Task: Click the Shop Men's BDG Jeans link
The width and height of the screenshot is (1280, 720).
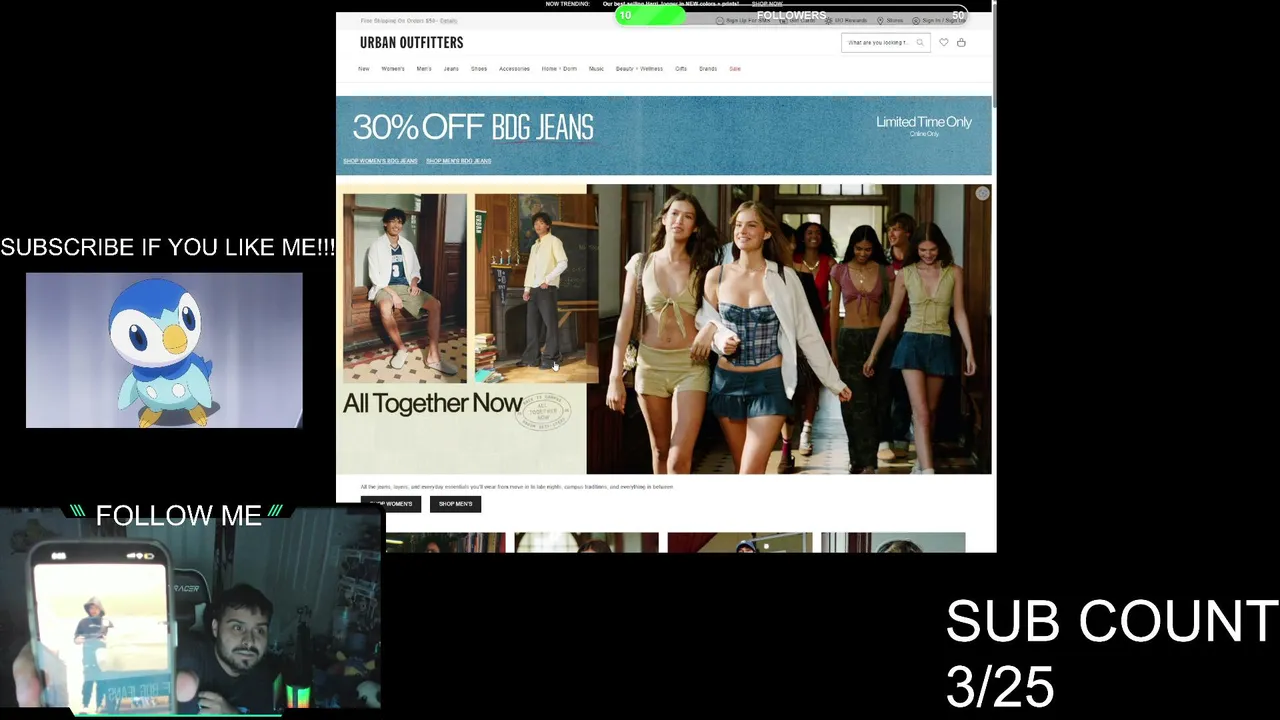Action: (x=458, y=161)
